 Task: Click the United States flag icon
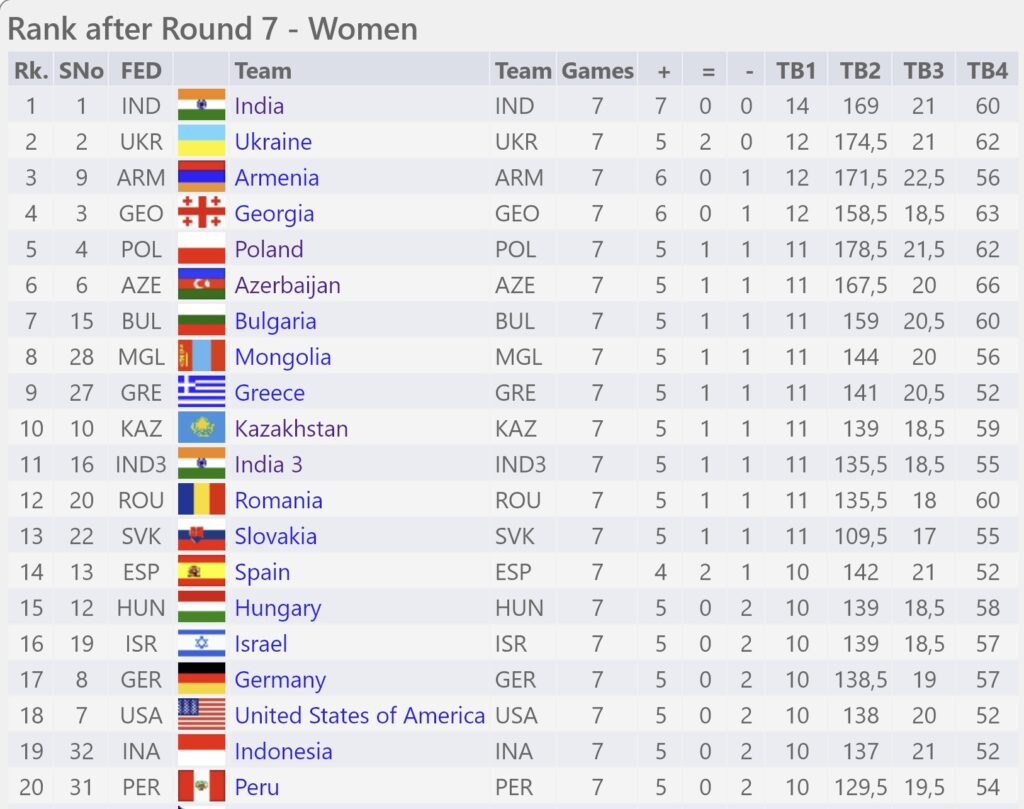[201, 716]
